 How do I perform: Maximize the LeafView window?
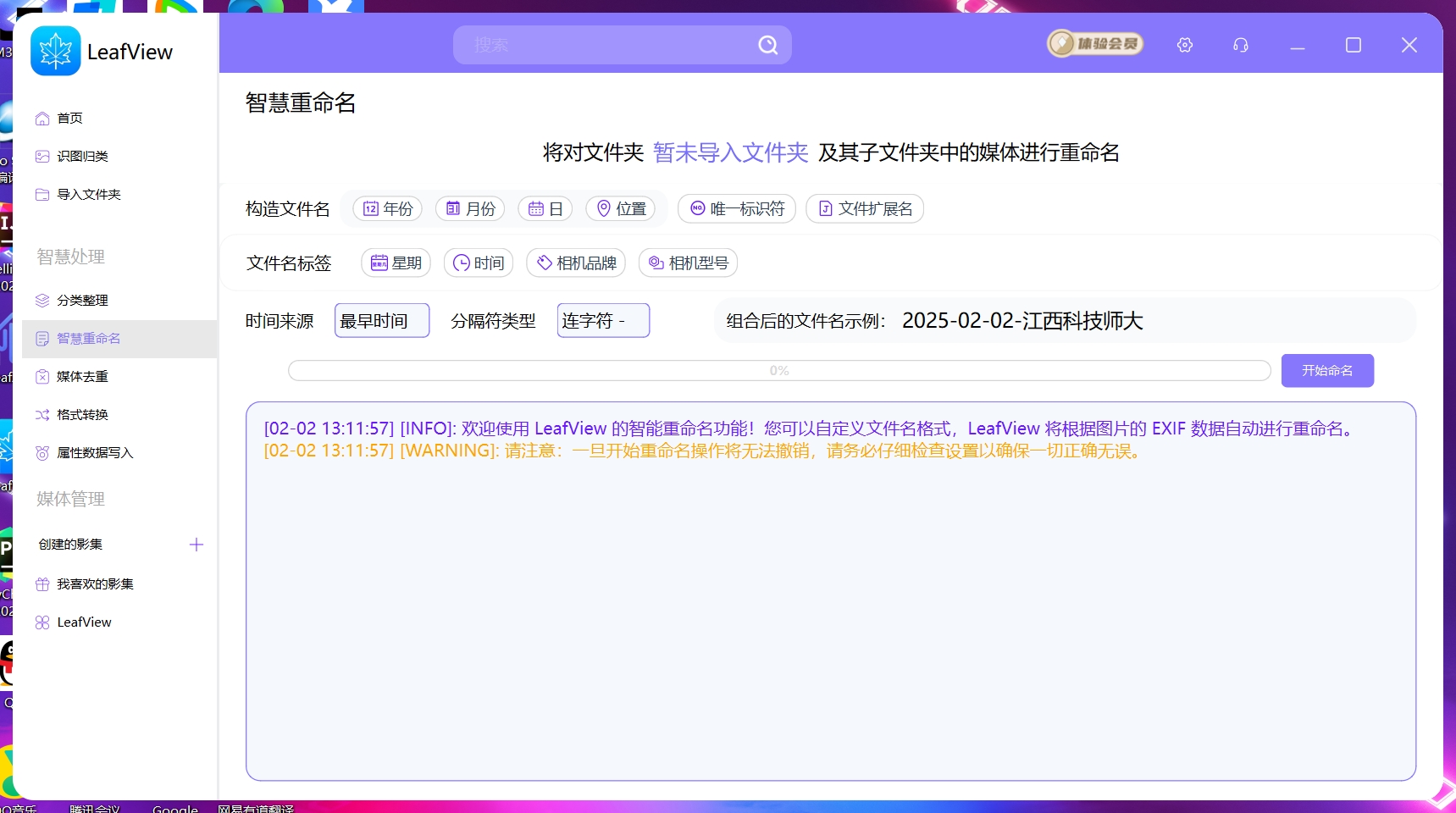(1354, 45)
